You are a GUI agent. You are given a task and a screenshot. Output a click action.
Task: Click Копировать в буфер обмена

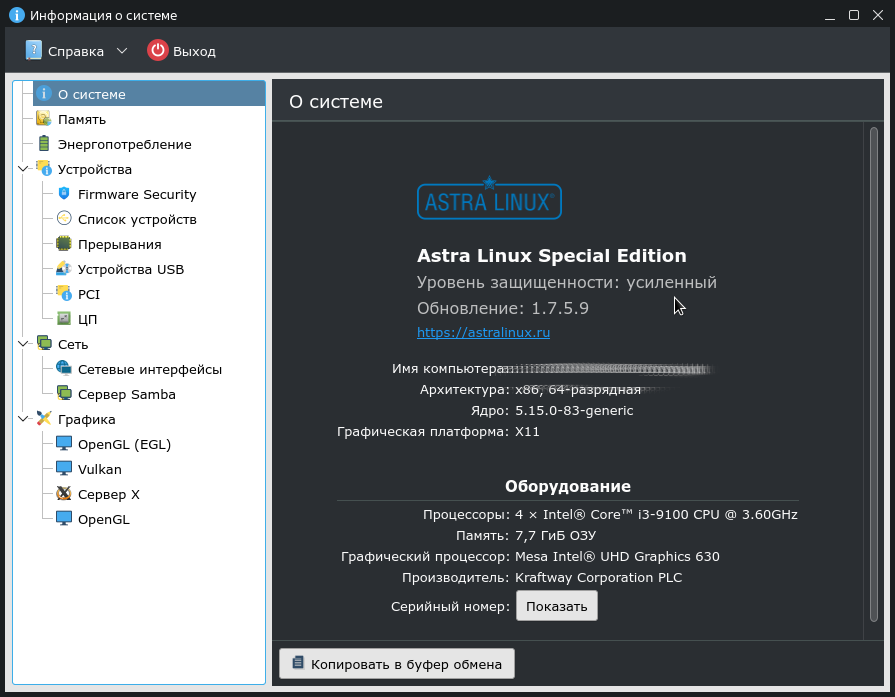click(x=397, y=663)
